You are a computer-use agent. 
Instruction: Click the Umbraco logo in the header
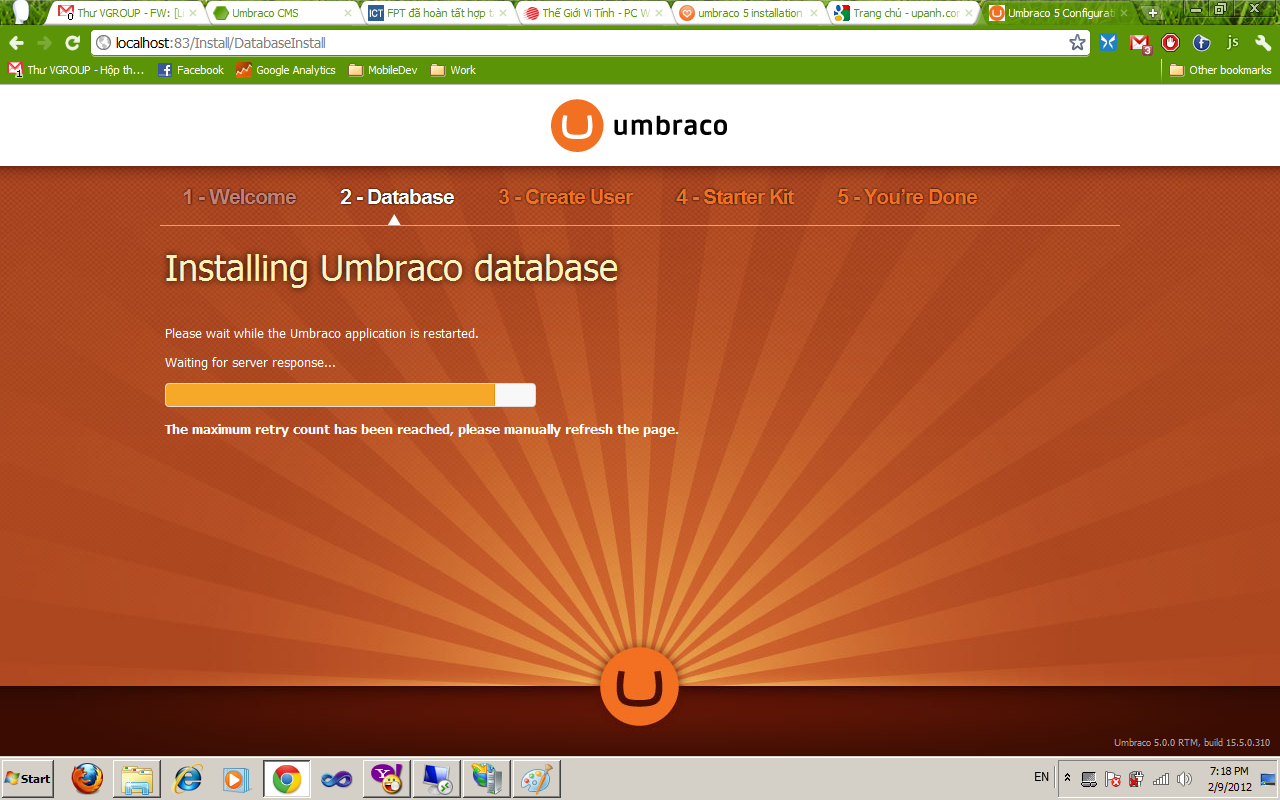pyautogui.click(x=639, y=126)
